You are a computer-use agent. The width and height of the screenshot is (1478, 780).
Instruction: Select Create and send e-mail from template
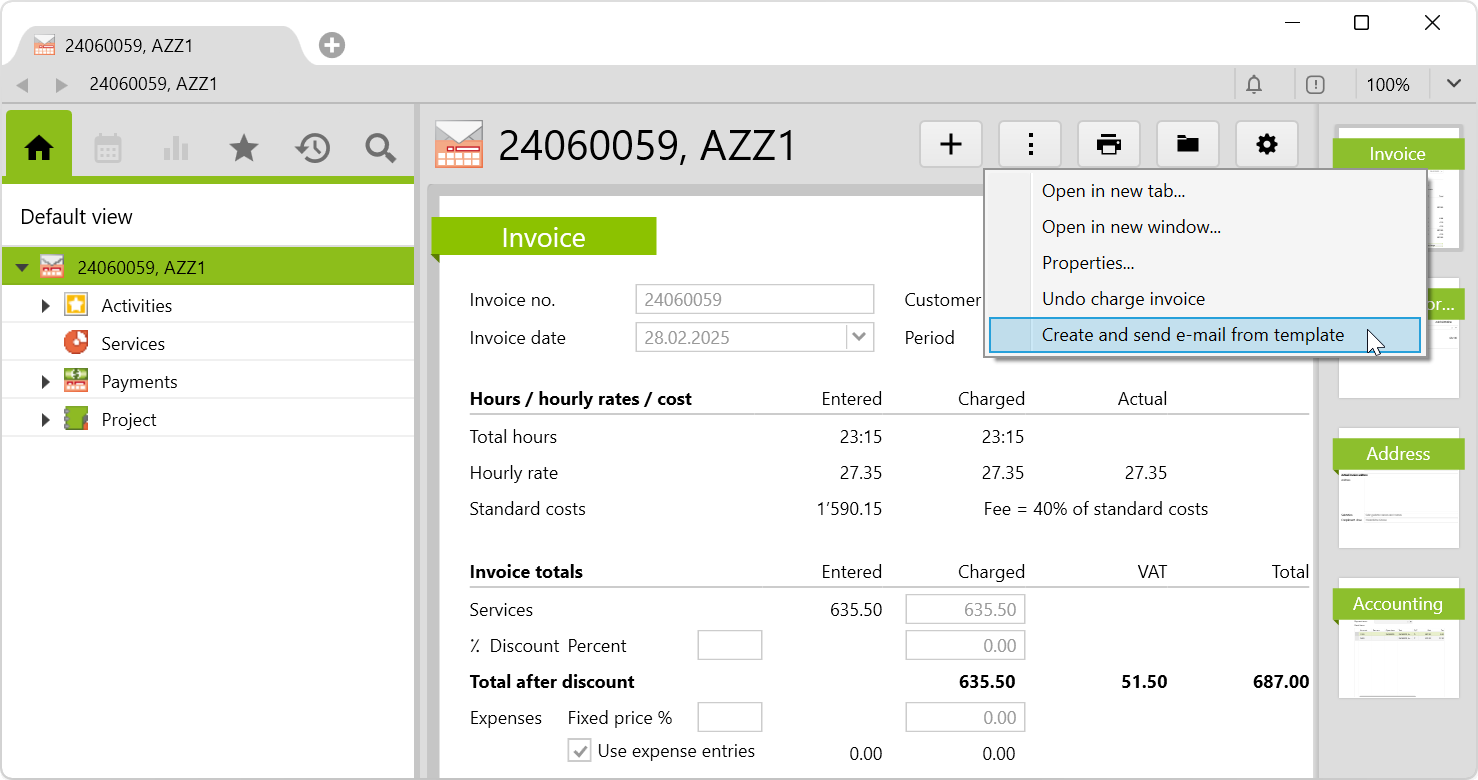pos(1192,335)
